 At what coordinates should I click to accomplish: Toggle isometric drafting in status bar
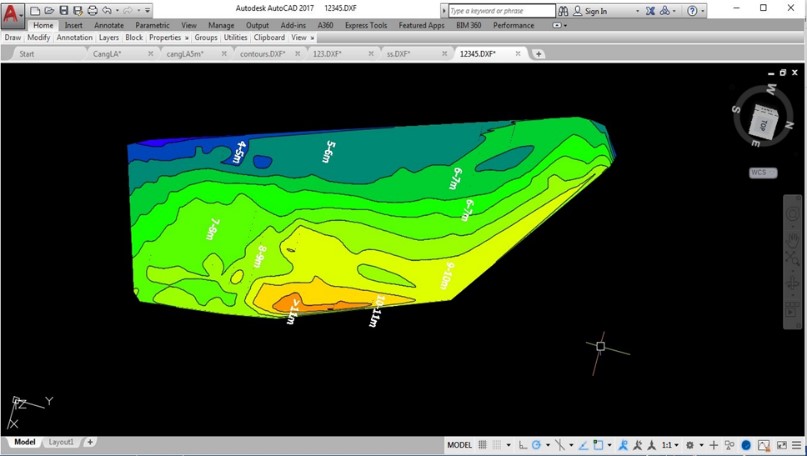pyautogui.click(x=559, y=445)
